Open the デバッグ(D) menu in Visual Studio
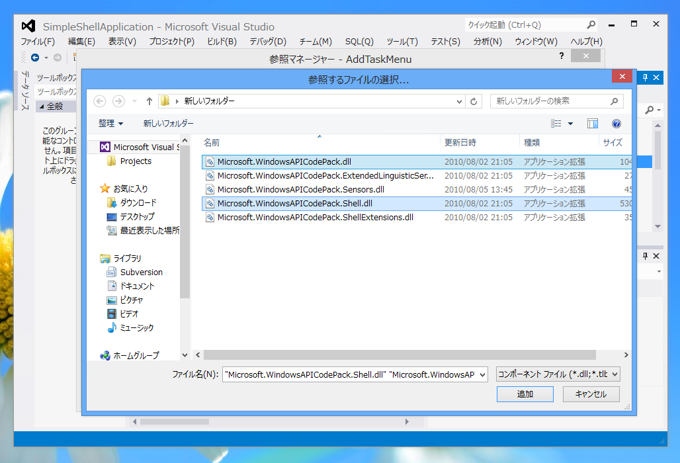 [x=268, y=42]
